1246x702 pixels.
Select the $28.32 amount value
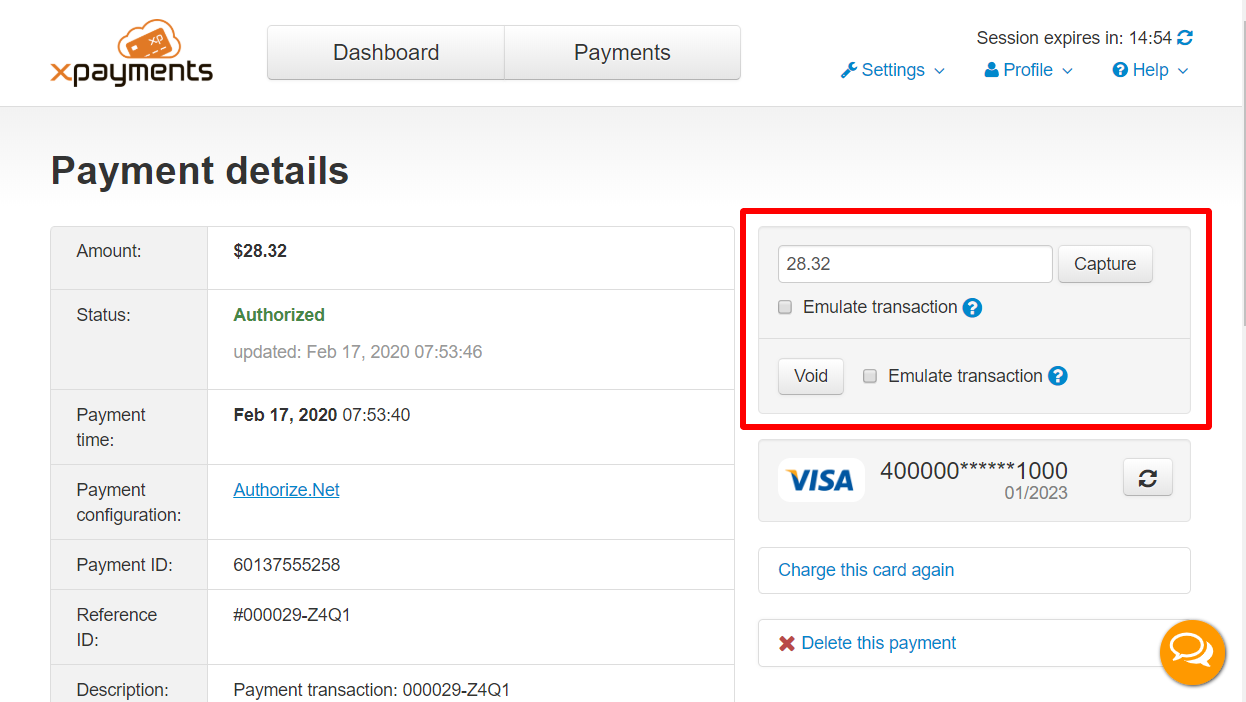pyautogui.click(x=260, y=251)
